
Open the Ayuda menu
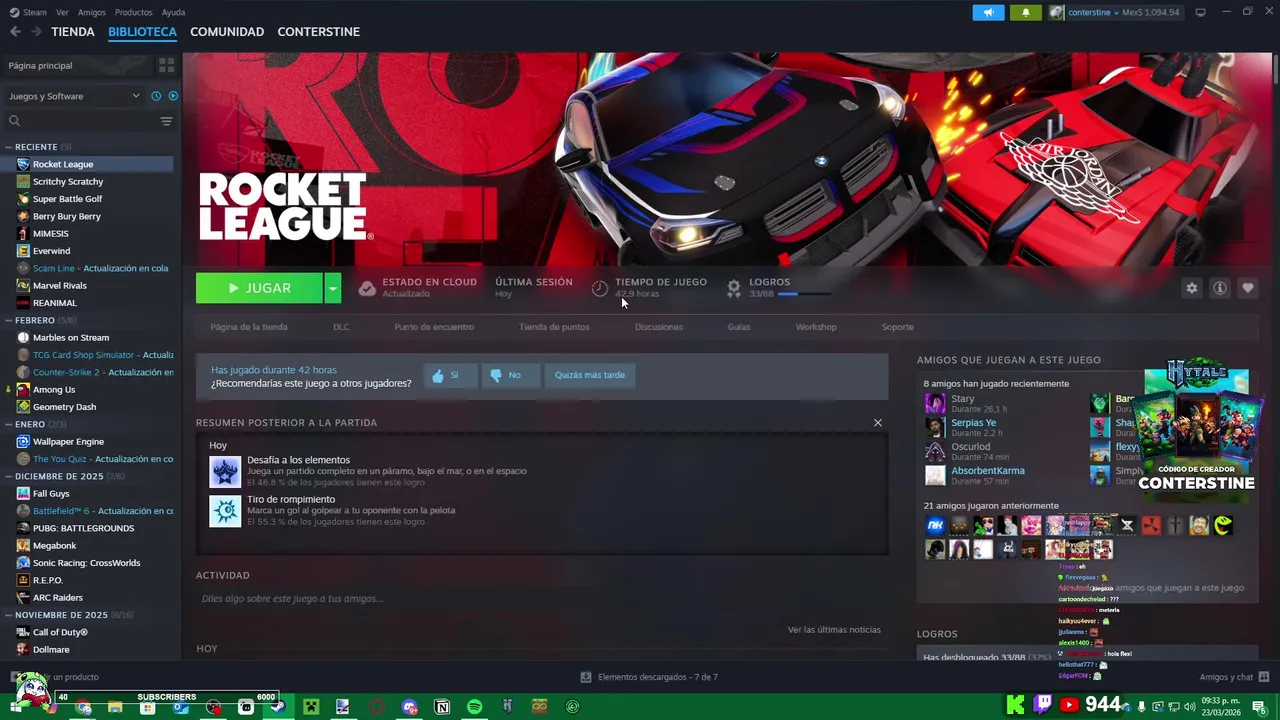coord(173,12)
